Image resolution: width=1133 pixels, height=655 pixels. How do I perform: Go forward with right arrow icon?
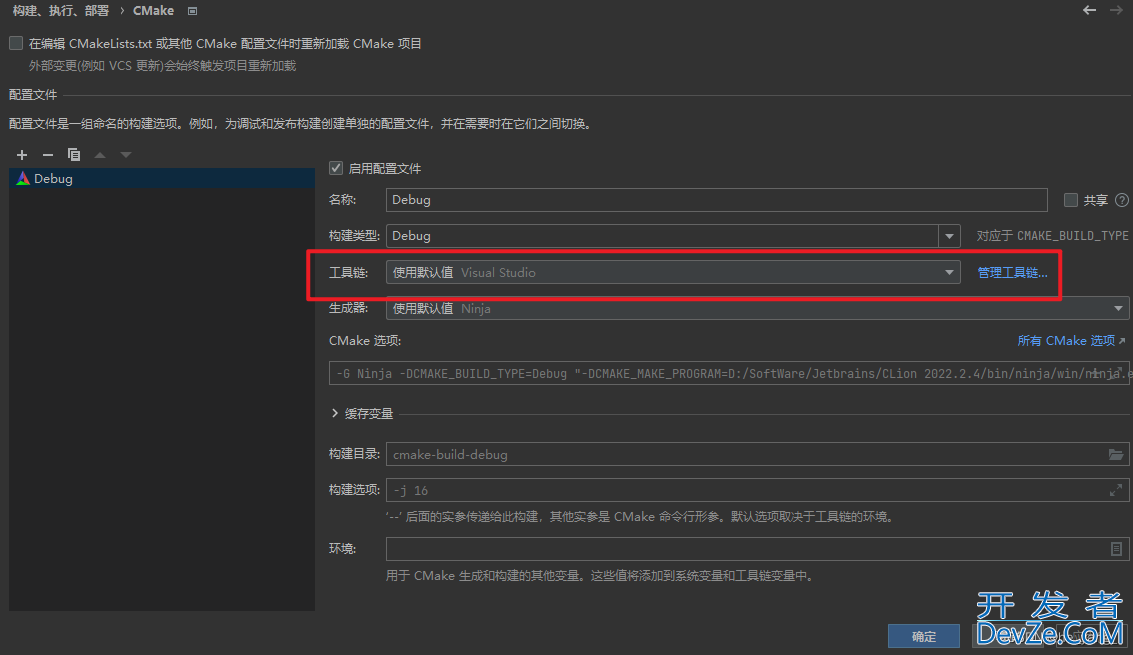[x=1116, y=10]
